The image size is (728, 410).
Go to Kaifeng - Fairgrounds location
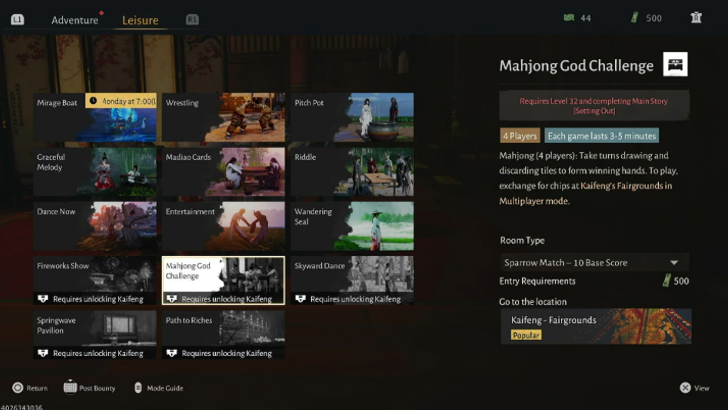coord(594,327)
